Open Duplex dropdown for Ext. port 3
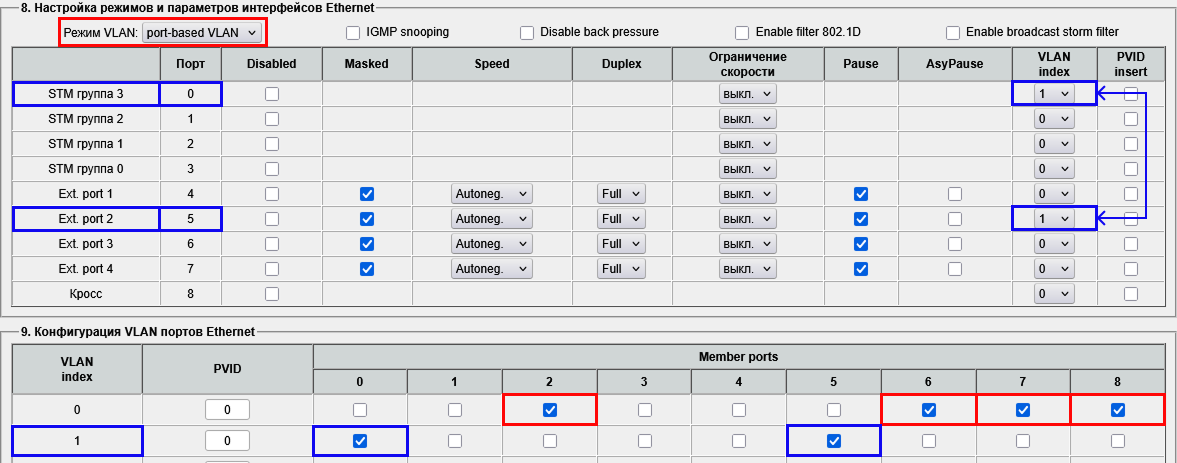This screenshot has height=463, width=1177. (x=621, y=244)
